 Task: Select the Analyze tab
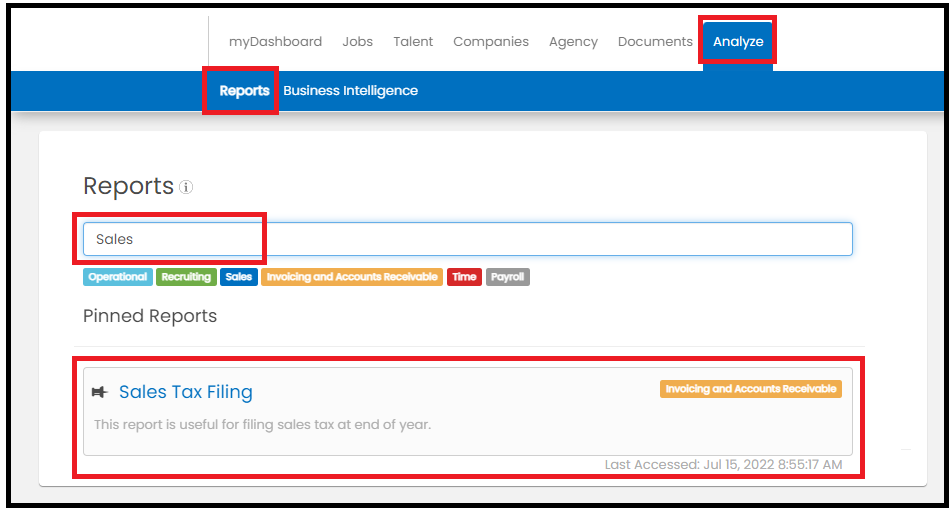click(738, 42)
